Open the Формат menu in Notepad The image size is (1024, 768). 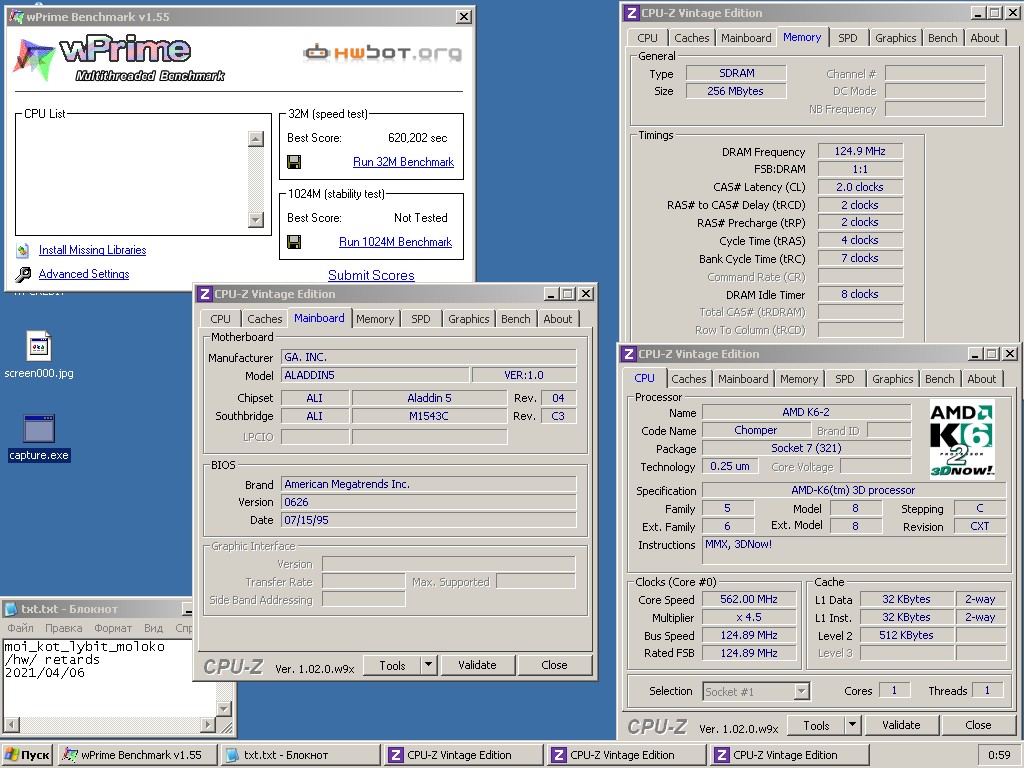[x=113, y=628]
